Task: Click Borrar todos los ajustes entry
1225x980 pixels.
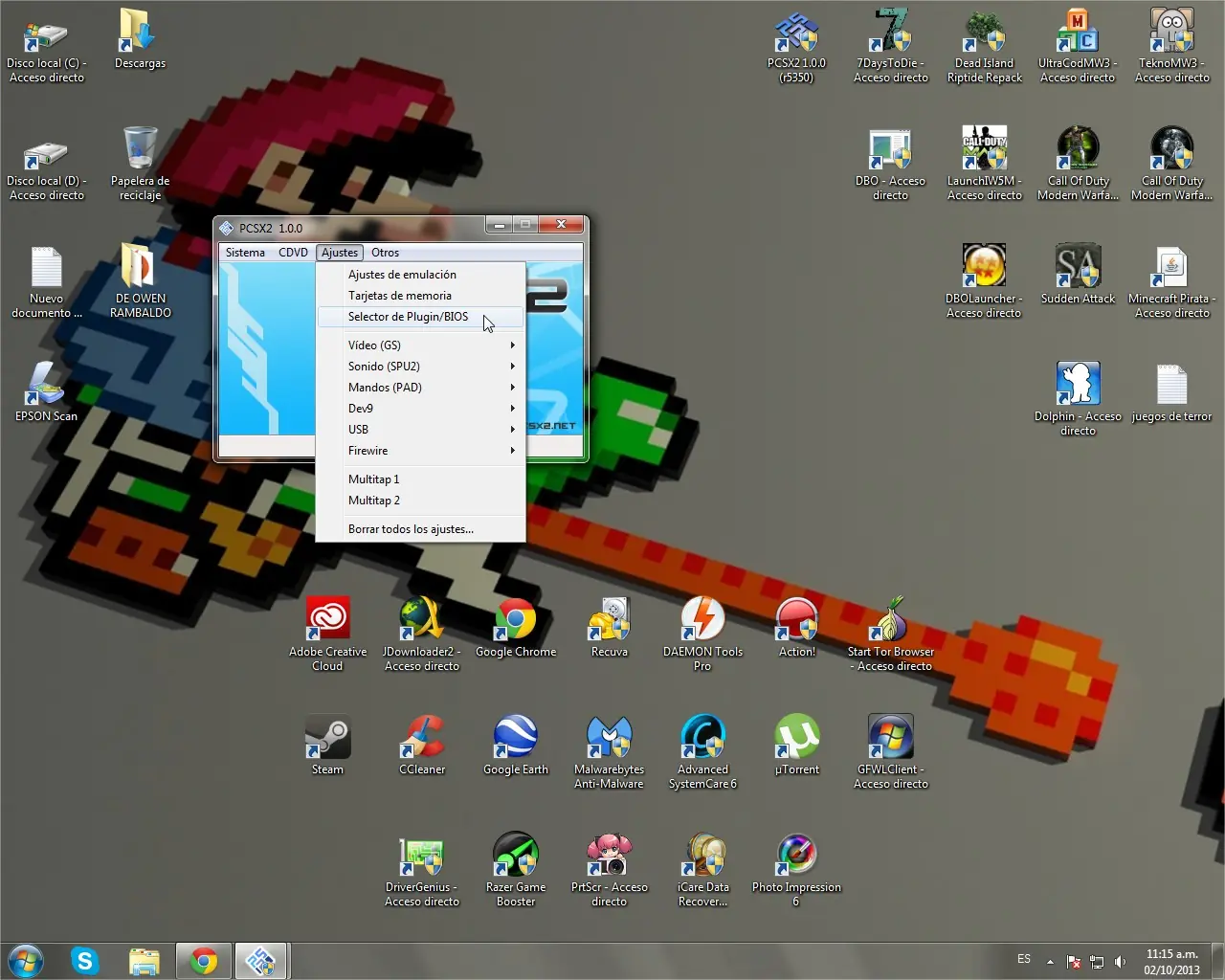Action: [421, 529]
